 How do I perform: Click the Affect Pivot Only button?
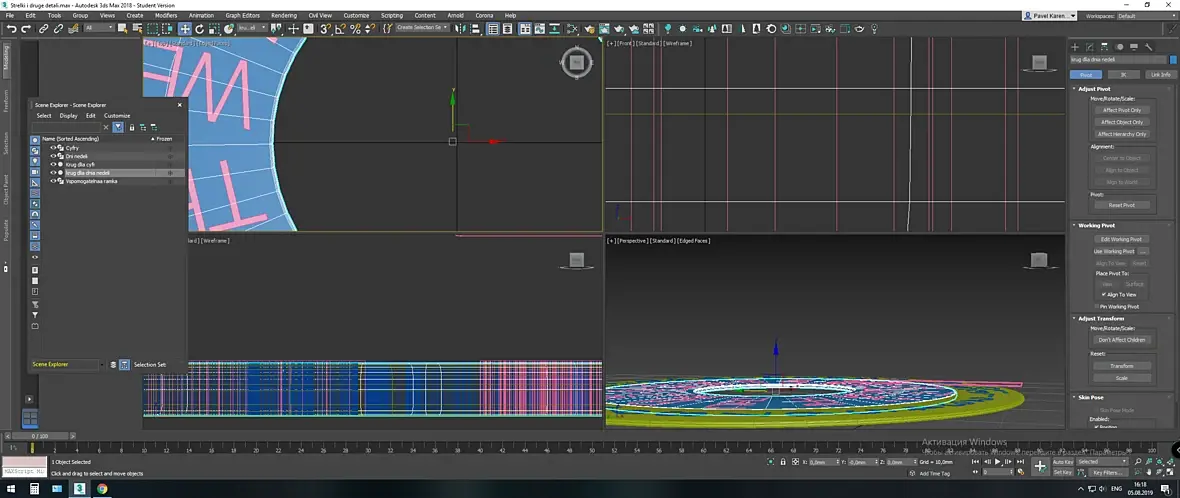click(x=1121, y=110)
